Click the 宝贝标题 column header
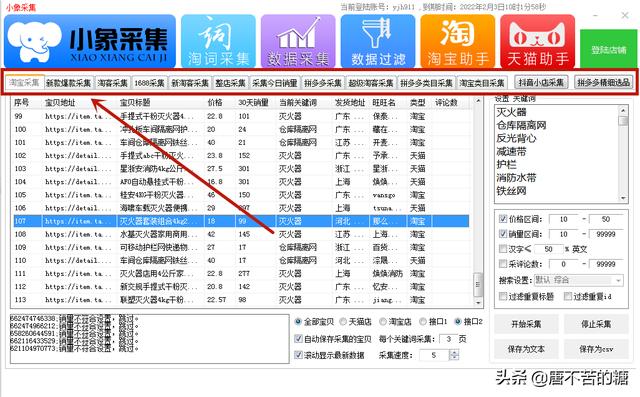Screen dimensions: 640x397 click(x=161, y=102)
